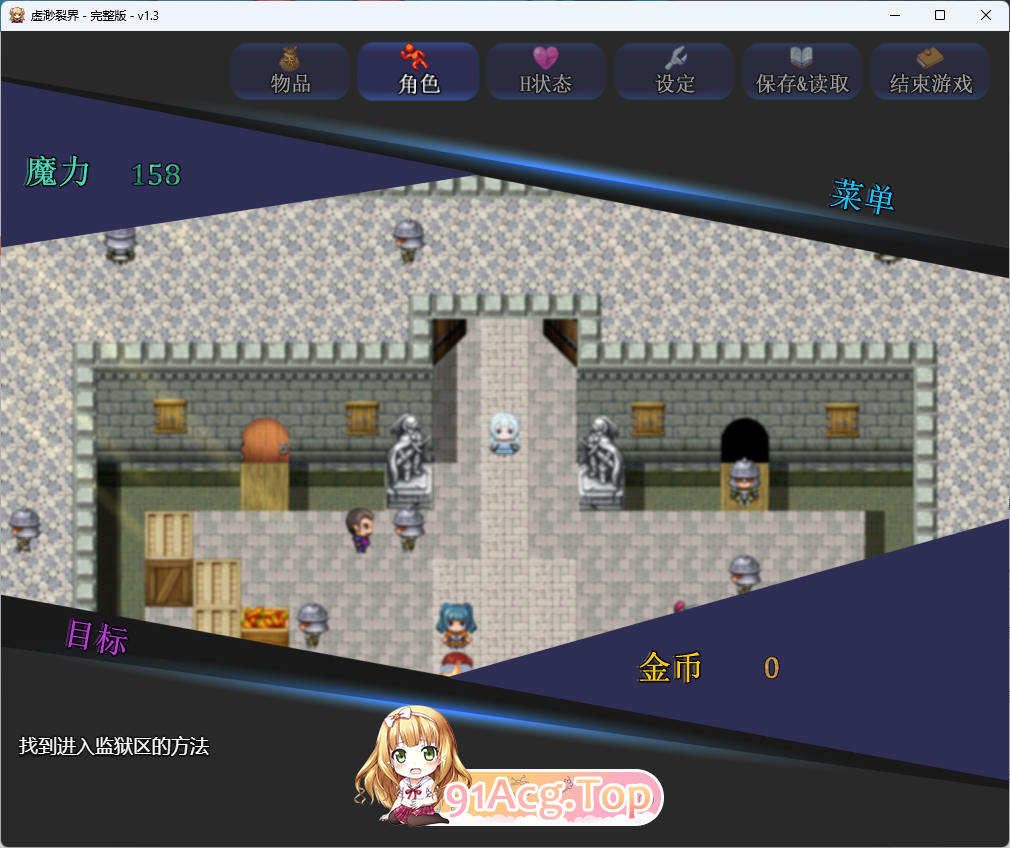Close the game window
This screenshot has height=848, width=1010.
986,15
